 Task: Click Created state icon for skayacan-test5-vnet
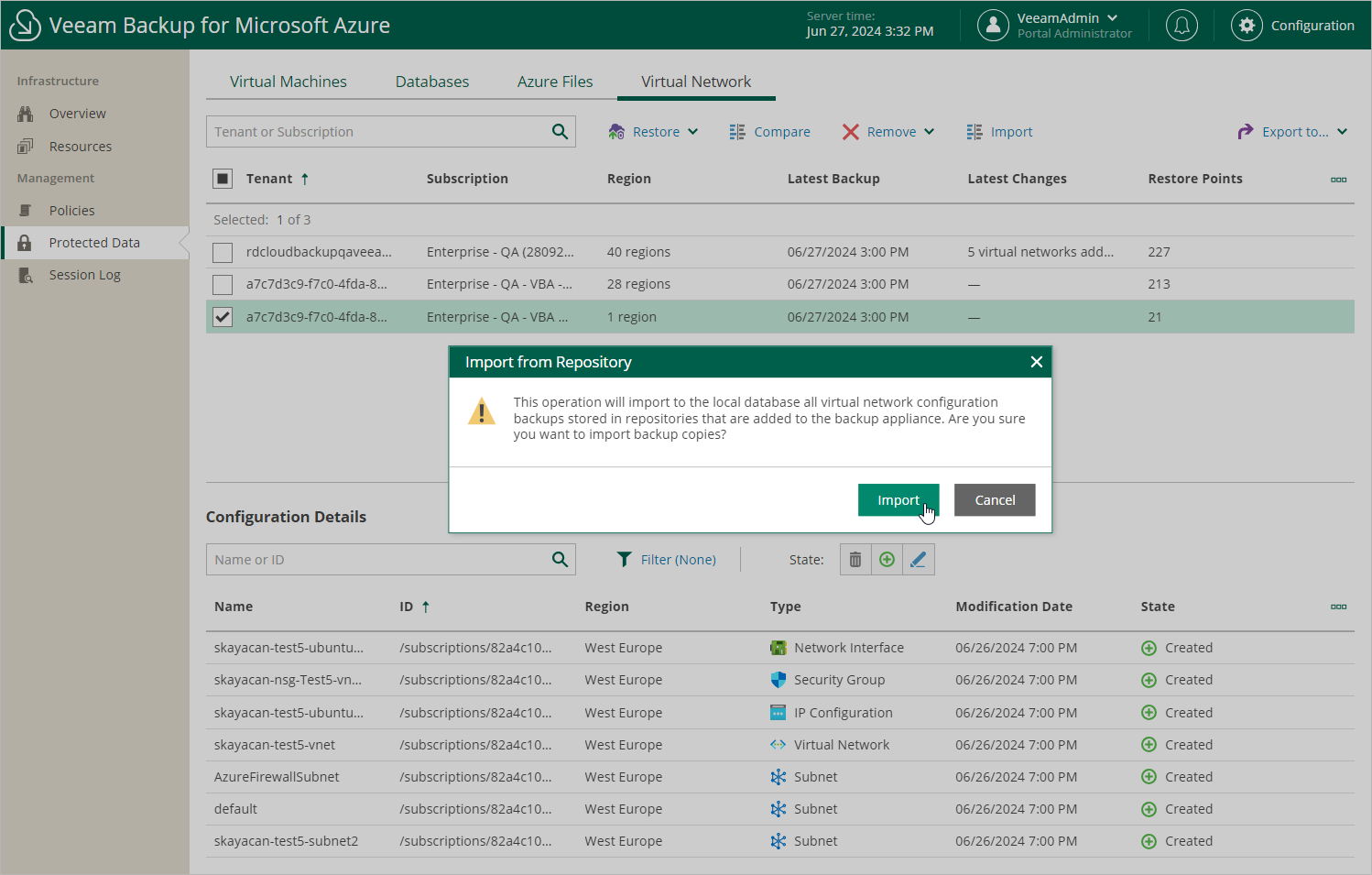point(1149,745)
